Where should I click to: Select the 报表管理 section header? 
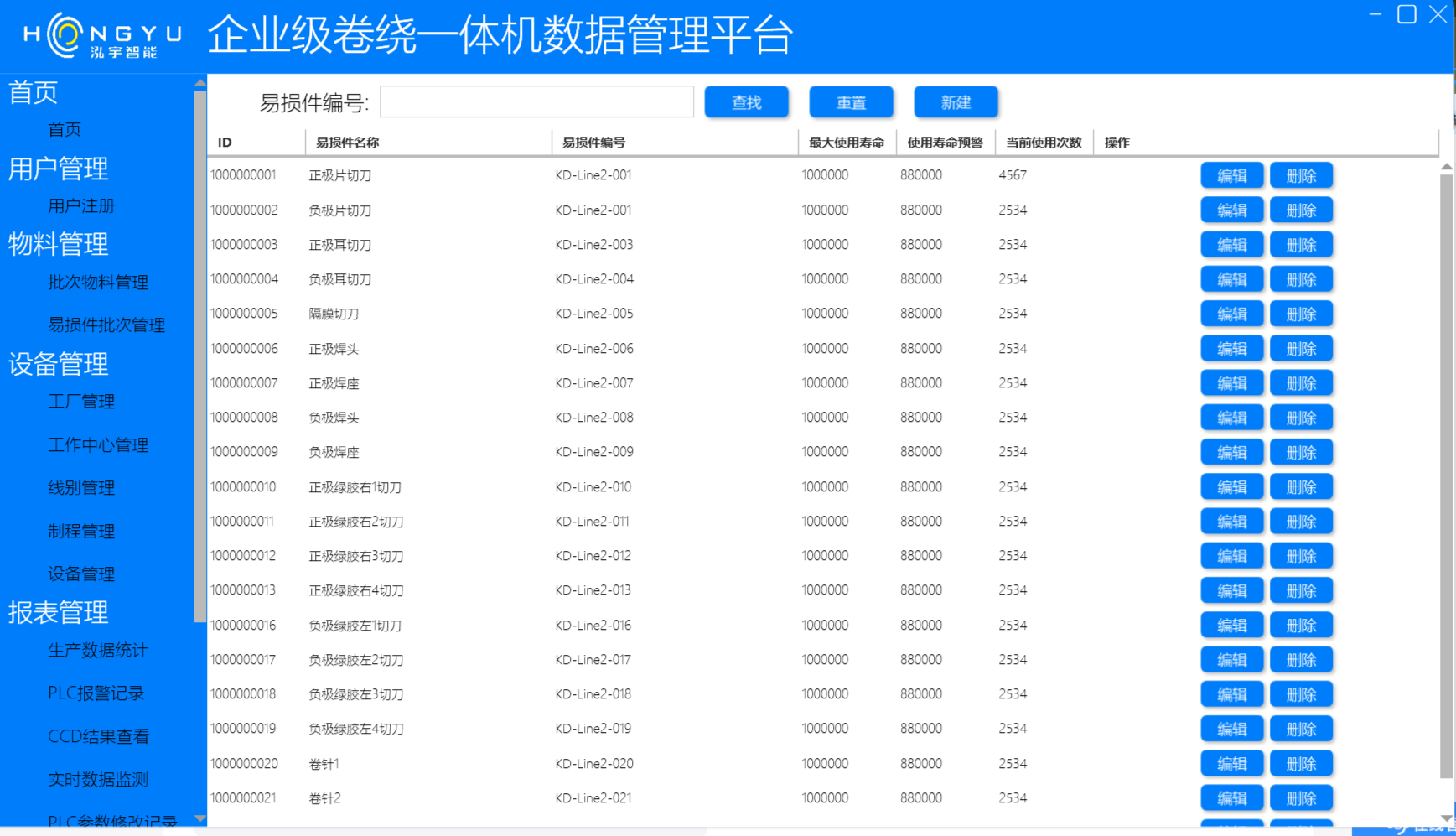coord(58,612)
